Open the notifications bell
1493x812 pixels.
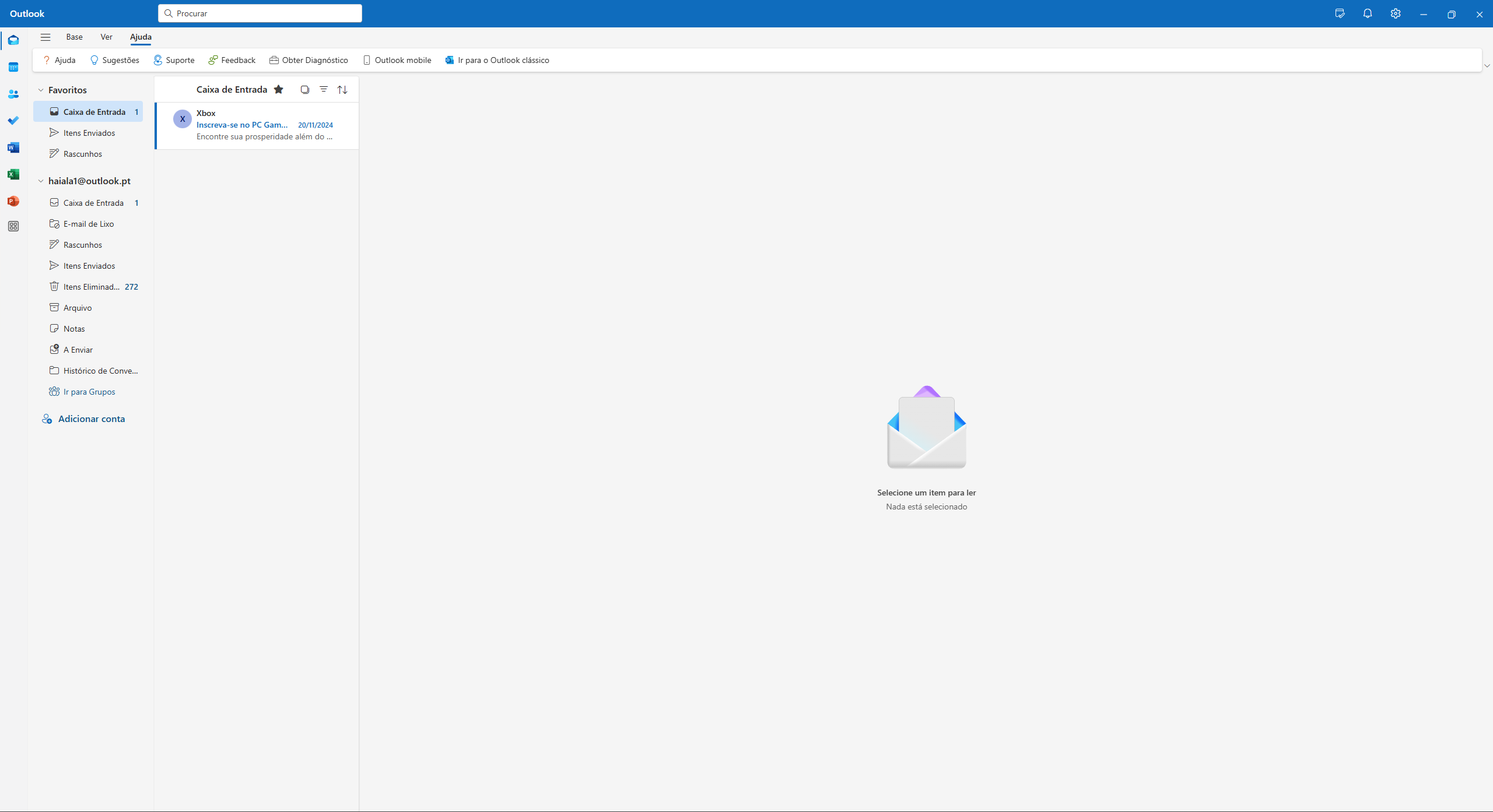click(x=1368, y=13)
